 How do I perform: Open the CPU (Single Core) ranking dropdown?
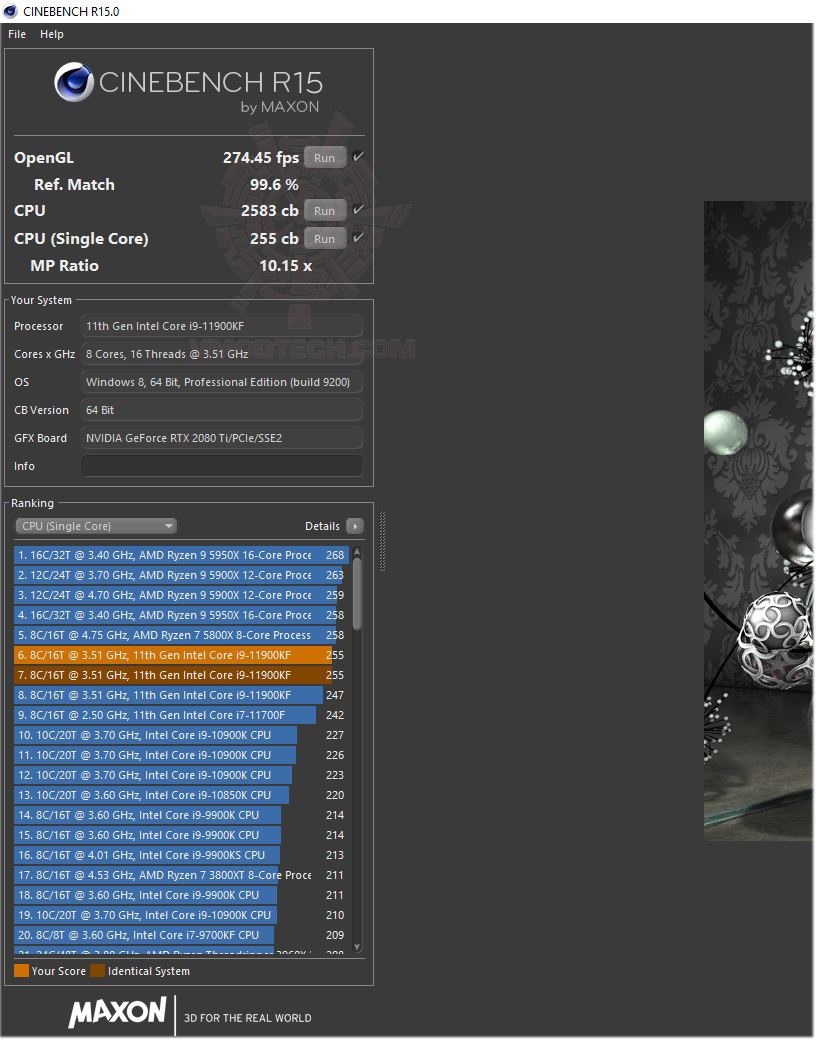click(96, 526)
